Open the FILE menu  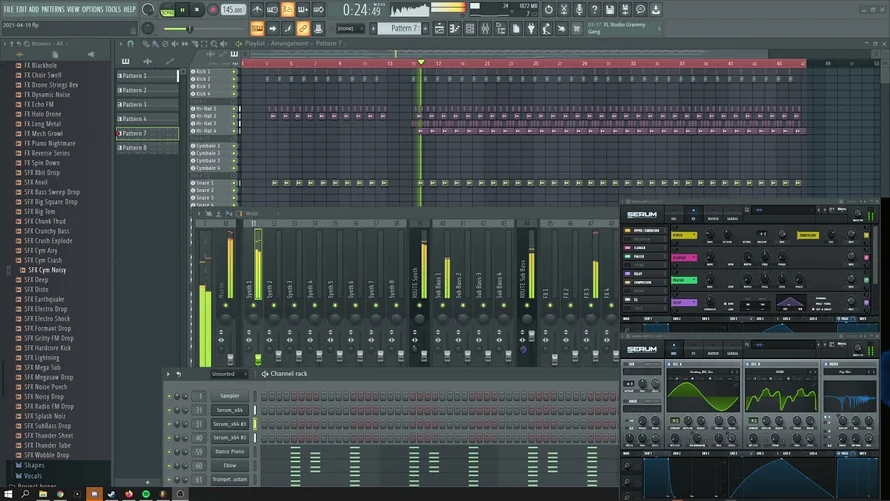(8, 9)
